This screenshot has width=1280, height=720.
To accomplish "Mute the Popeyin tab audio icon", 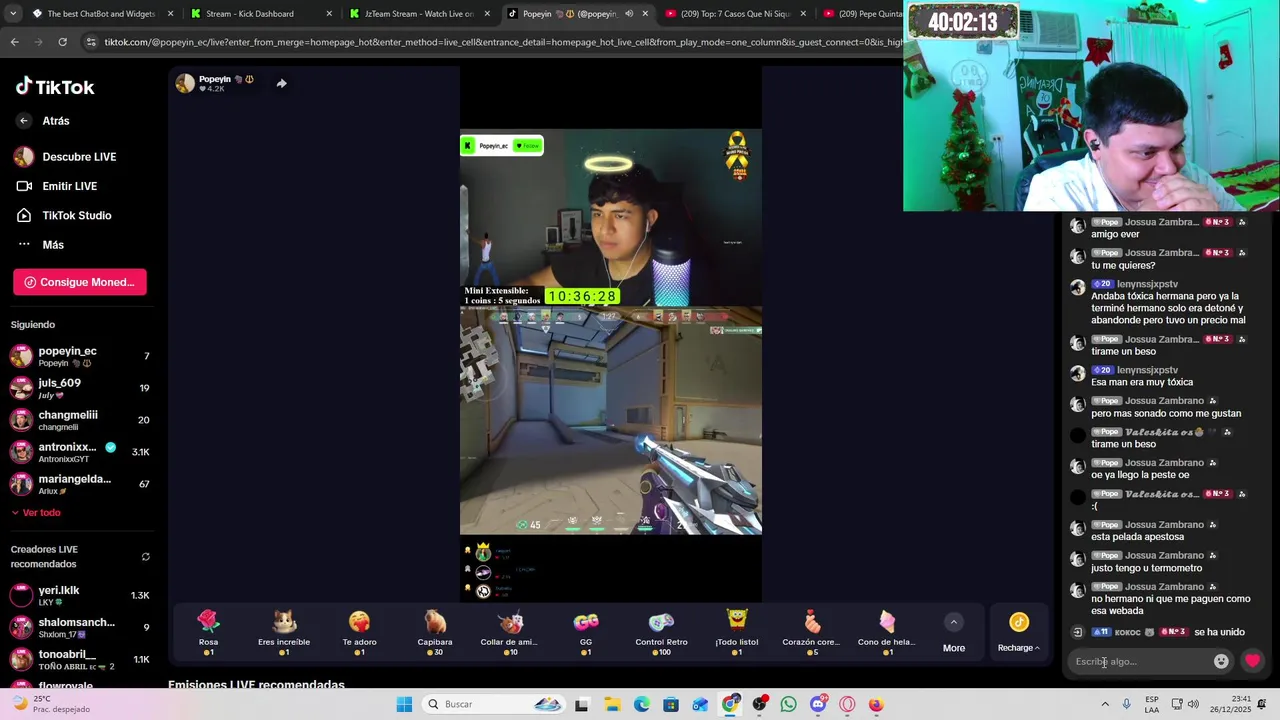I will (629, 14).
